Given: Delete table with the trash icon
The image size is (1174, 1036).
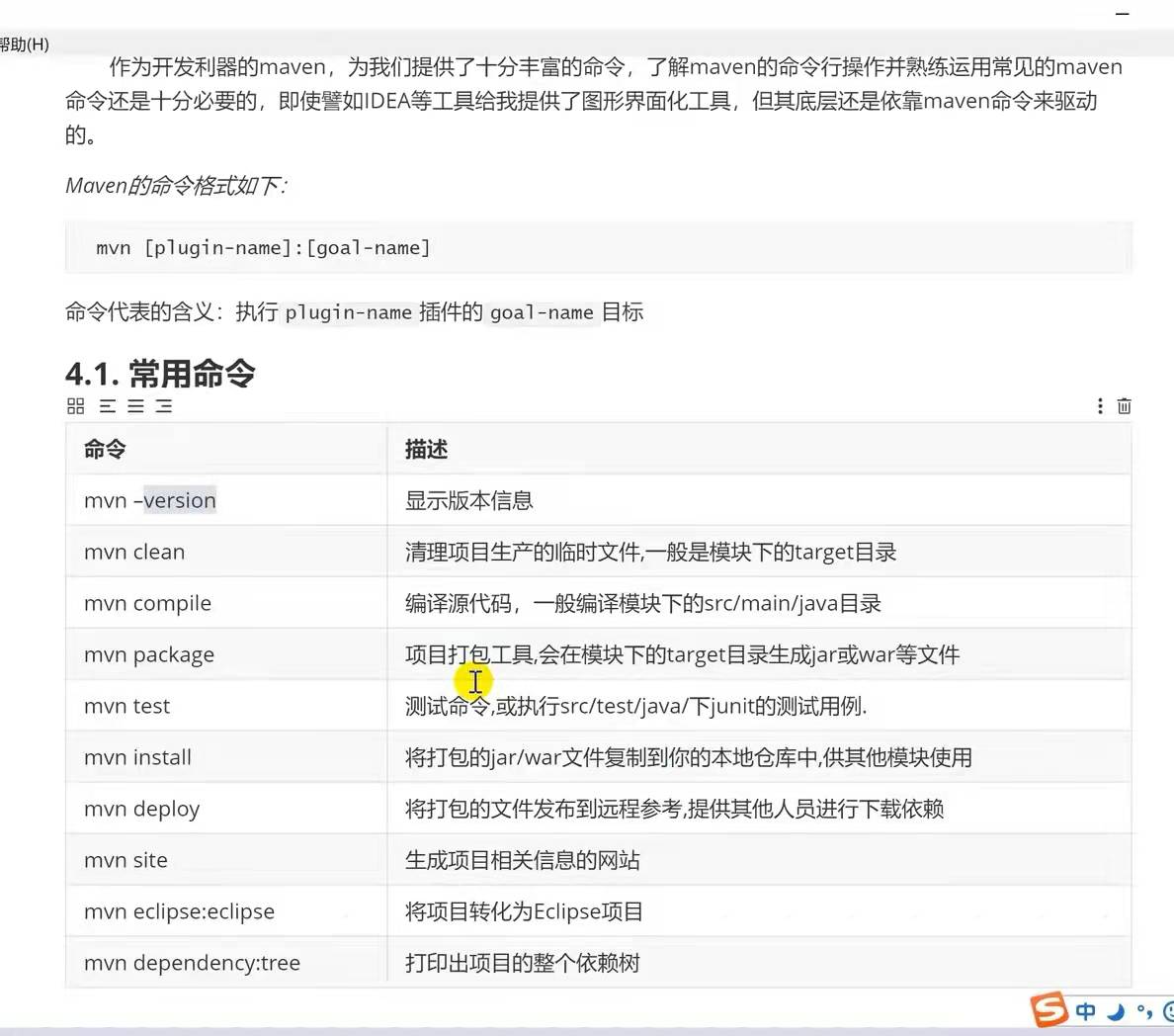Looking at the screenshot, I should pyautogui.click(x=1124, y=406).
